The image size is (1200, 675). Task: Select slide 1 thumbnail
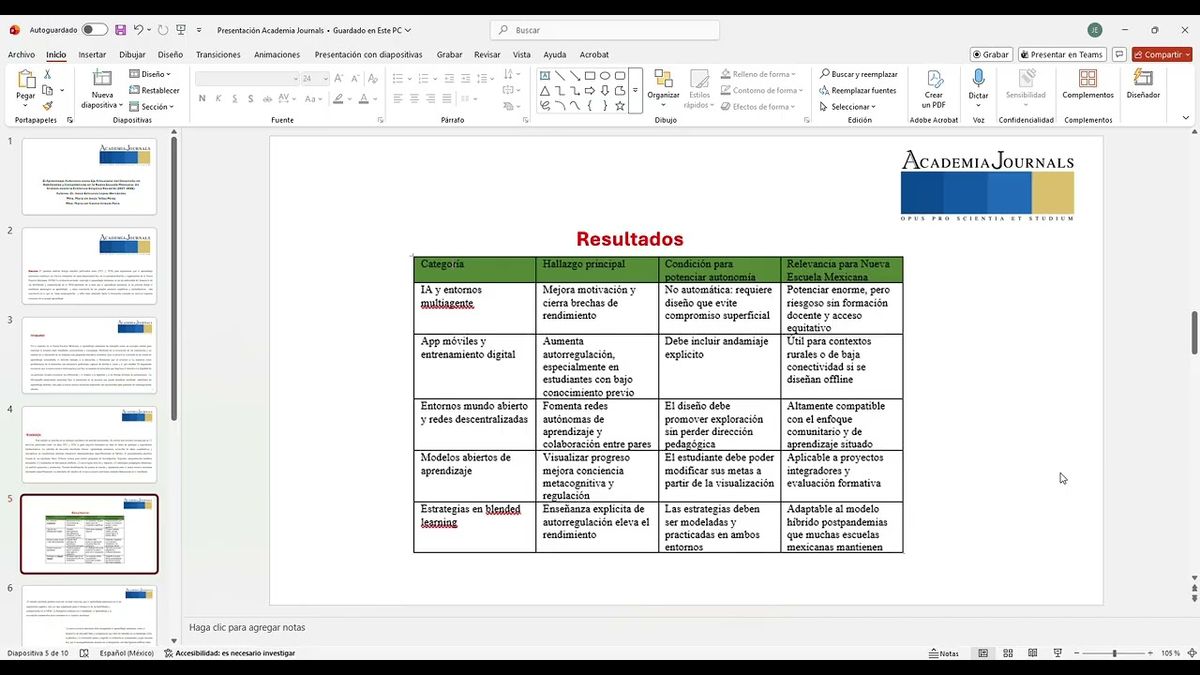tap(89, 177)
